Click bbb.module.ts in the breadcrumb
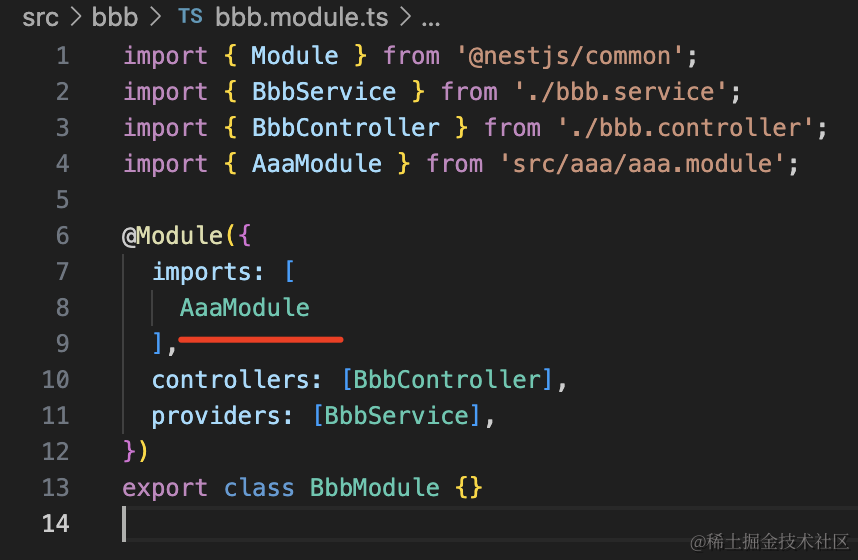The height and width of the screenshot is (560, 858). coord(302,17)
